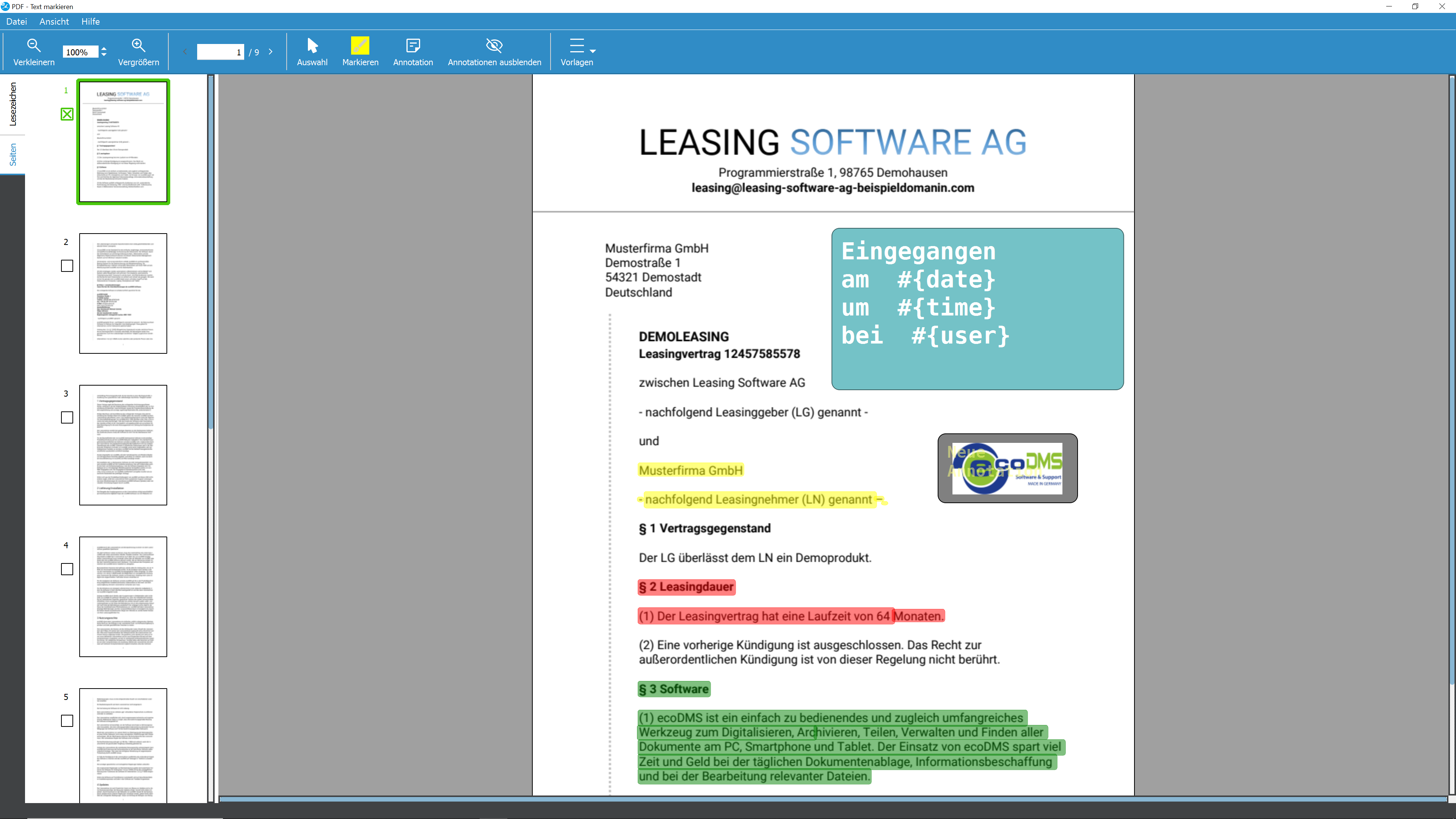Click the 54321 Demostadt address line

653,278
